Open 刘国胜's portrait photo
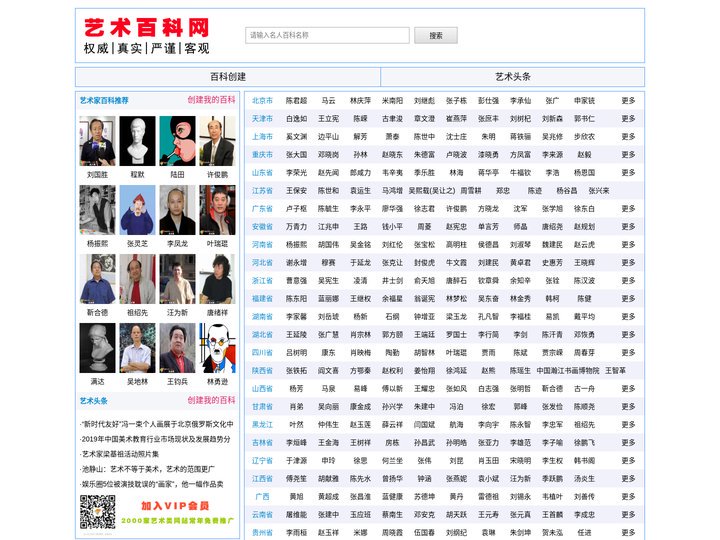 [97, 141]
